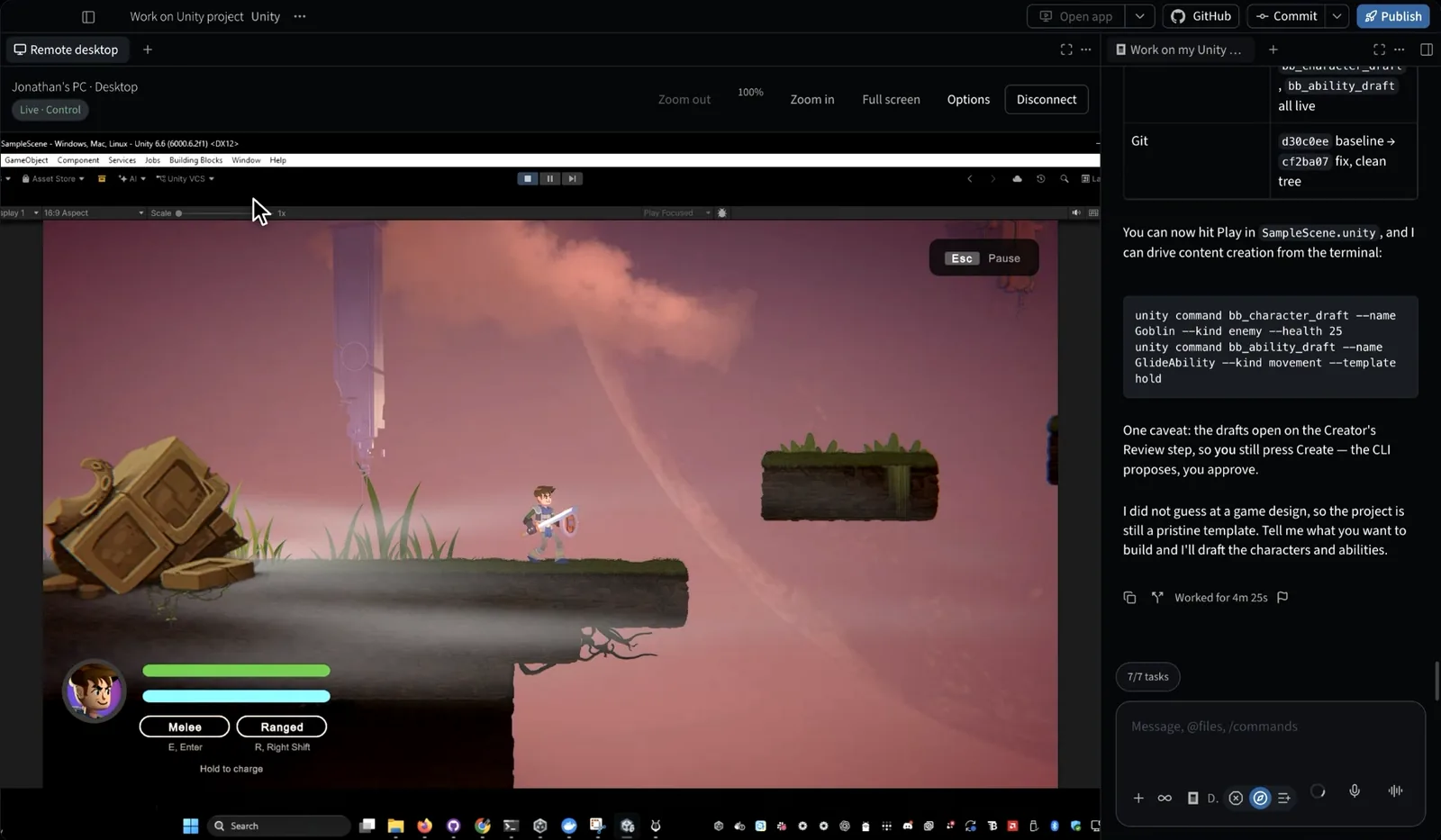This screenshot has height=840, width=1441.
Task: Open the project more-options ellipsis menu
Action: [300, 16]
